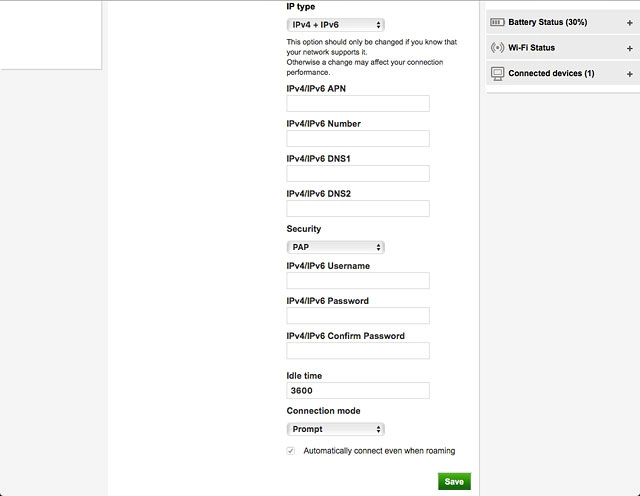Click the IPv4/IPv6 Username field
640x496 pixels.
click(358, 281)
